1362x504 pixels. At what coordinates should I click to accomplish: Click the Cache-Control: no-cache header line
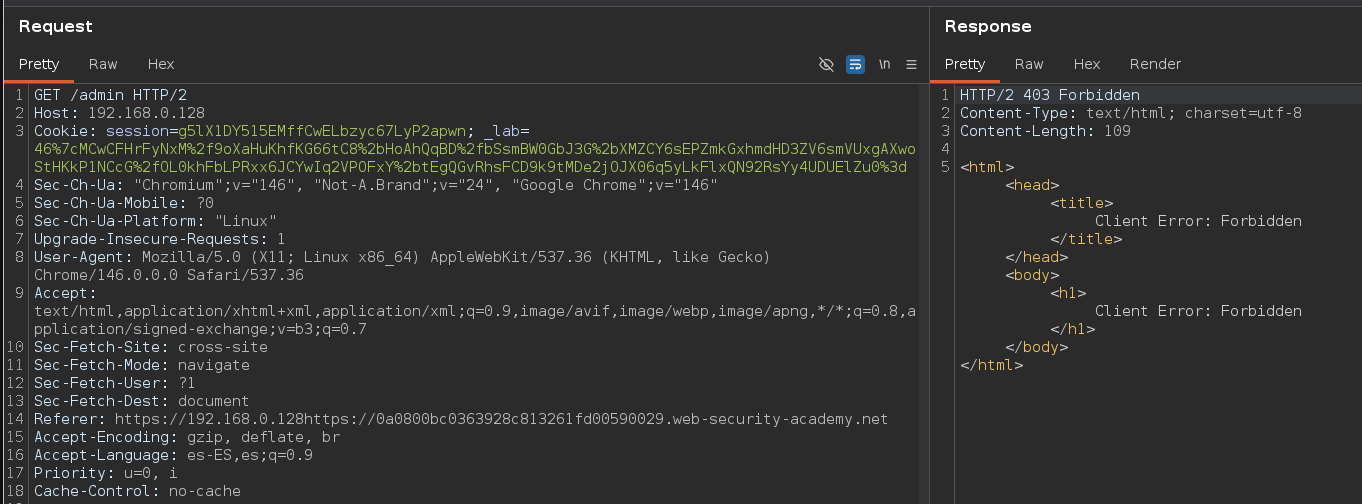tap(137, 491)
